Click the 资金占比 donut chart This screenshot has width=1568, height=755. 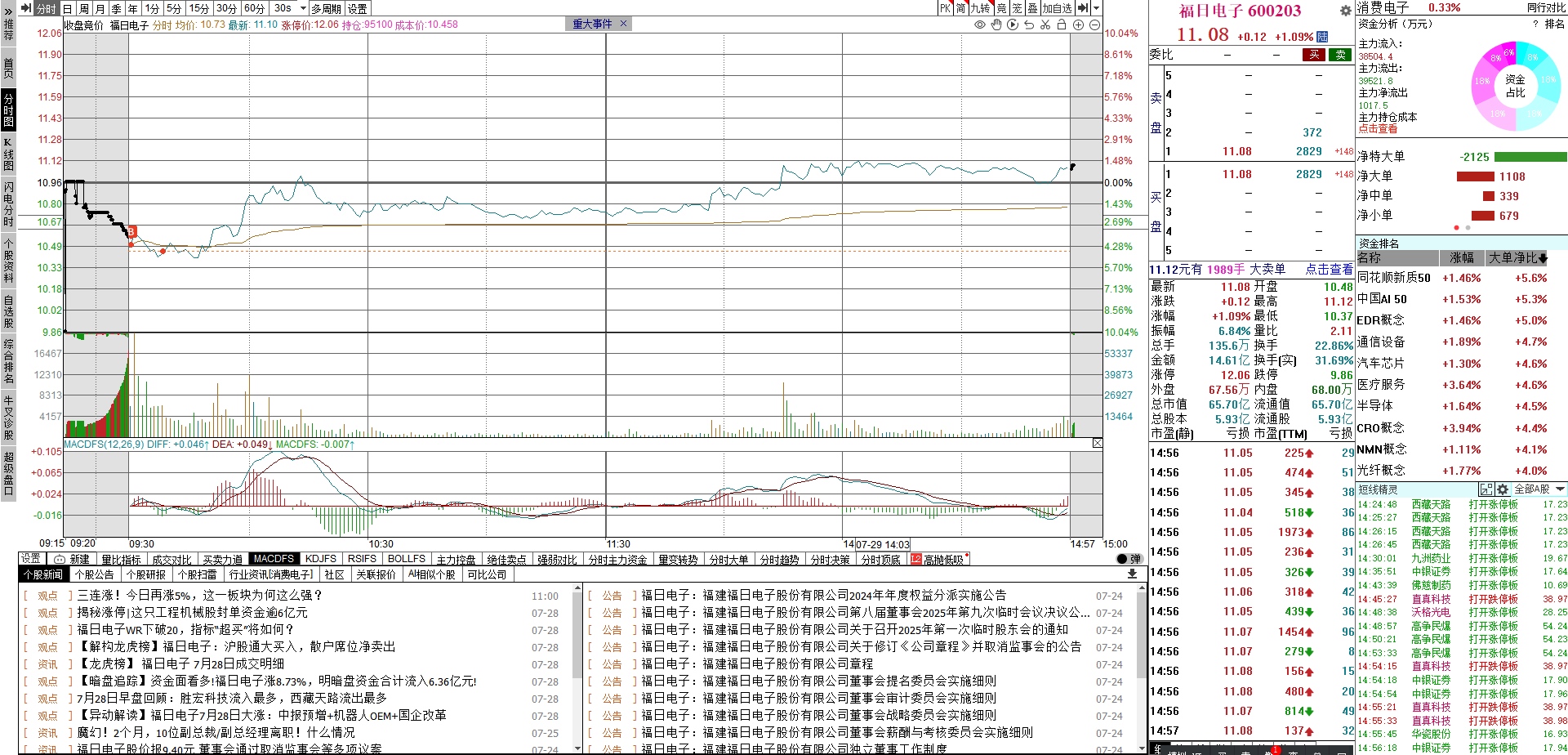1515,86
